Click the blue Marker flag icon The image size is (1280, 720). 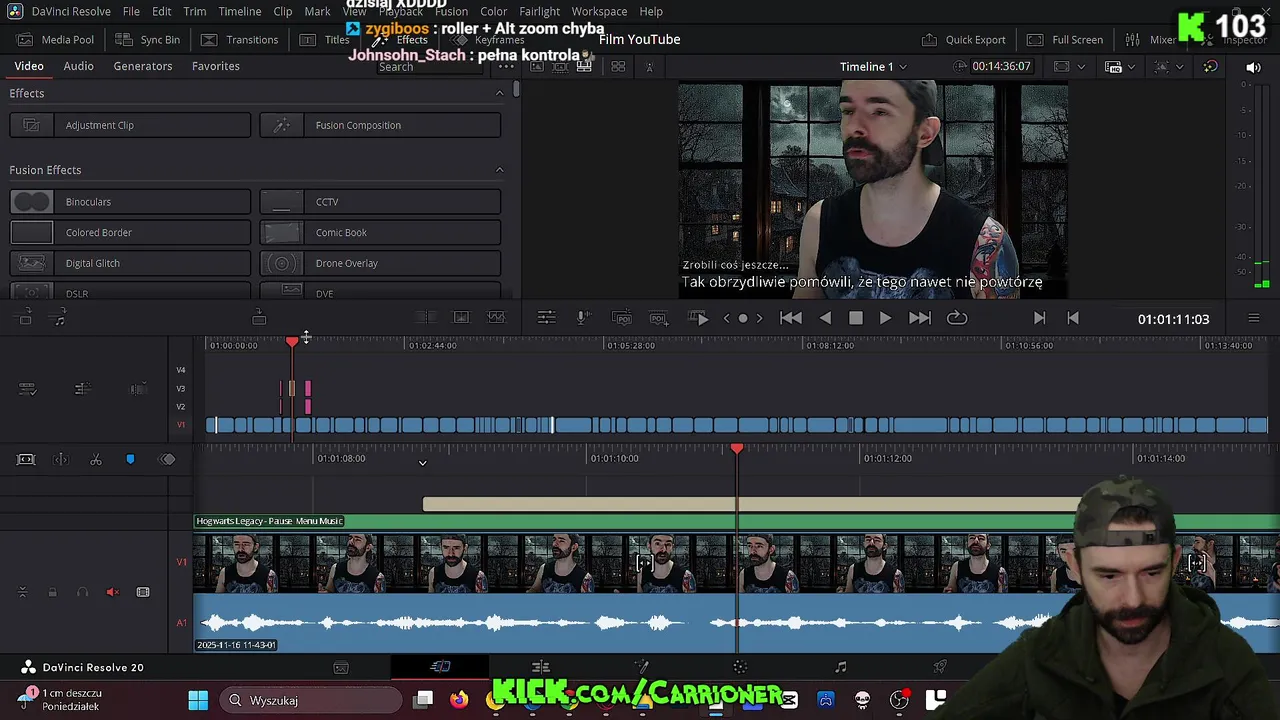tap(130, 459)
